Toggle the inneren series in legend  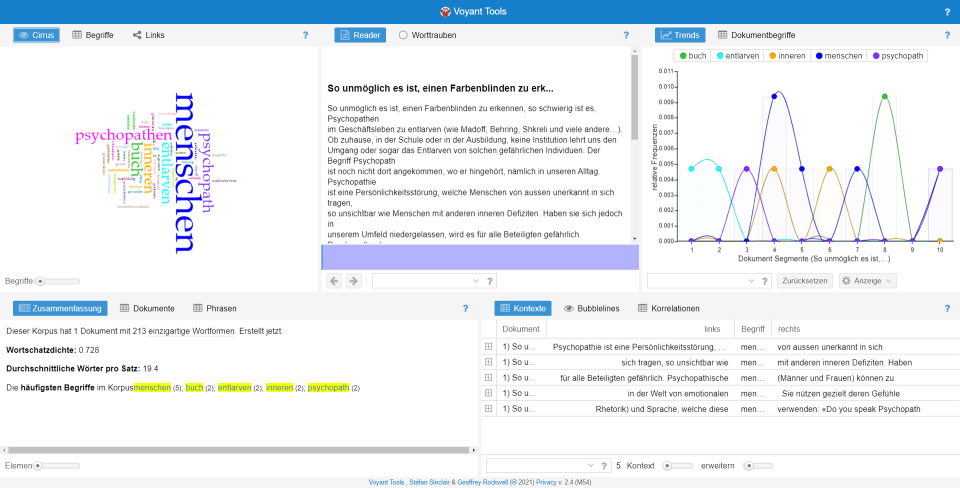pos(787,56)
